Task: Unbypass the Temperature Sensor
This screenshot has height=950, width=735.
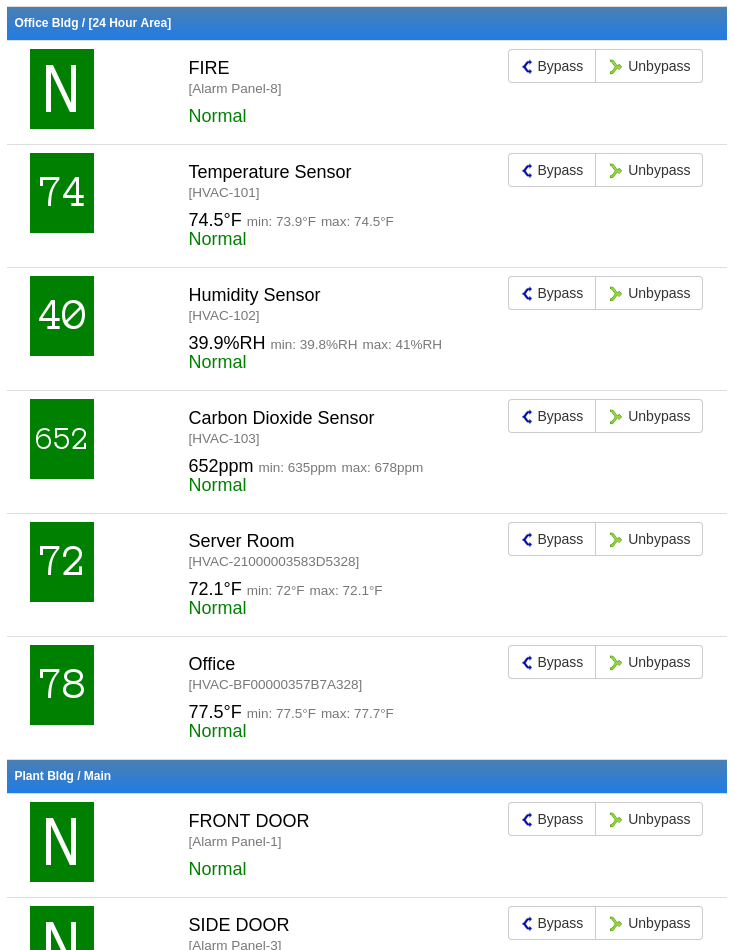Action: (x=649, y=170)
